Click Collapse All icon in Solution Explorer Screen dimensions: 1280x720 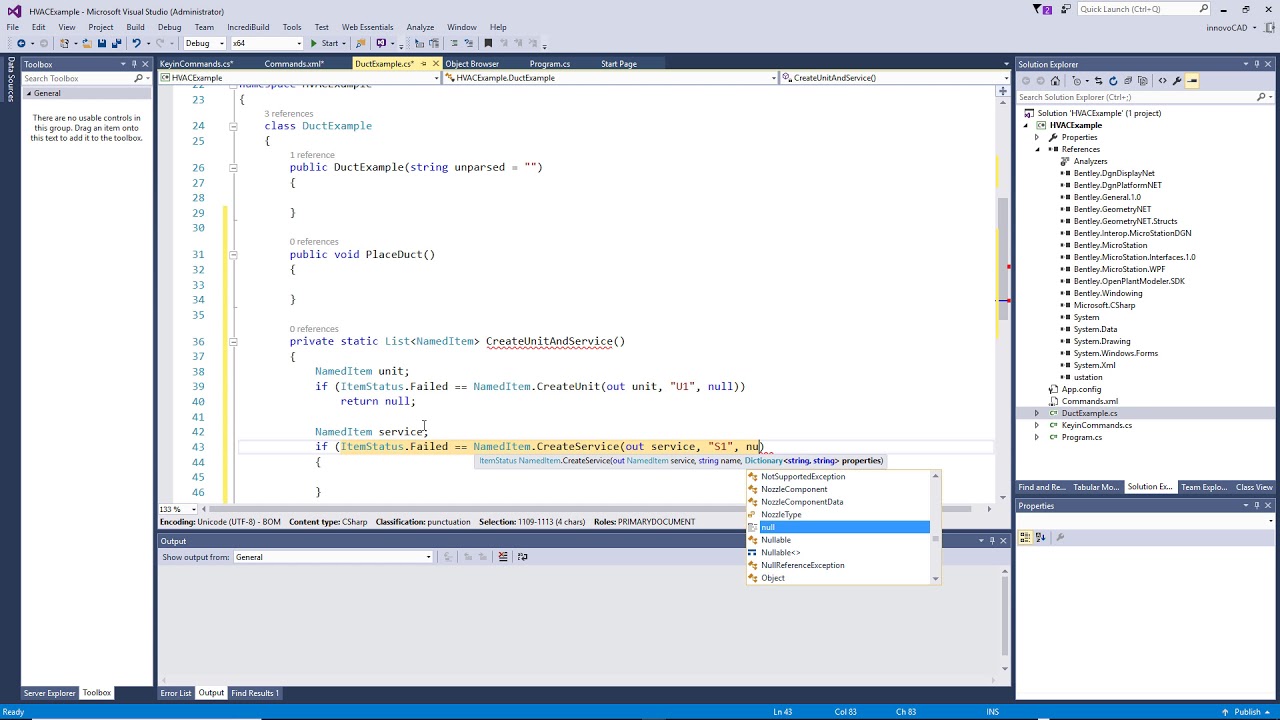click(1128, 81)
